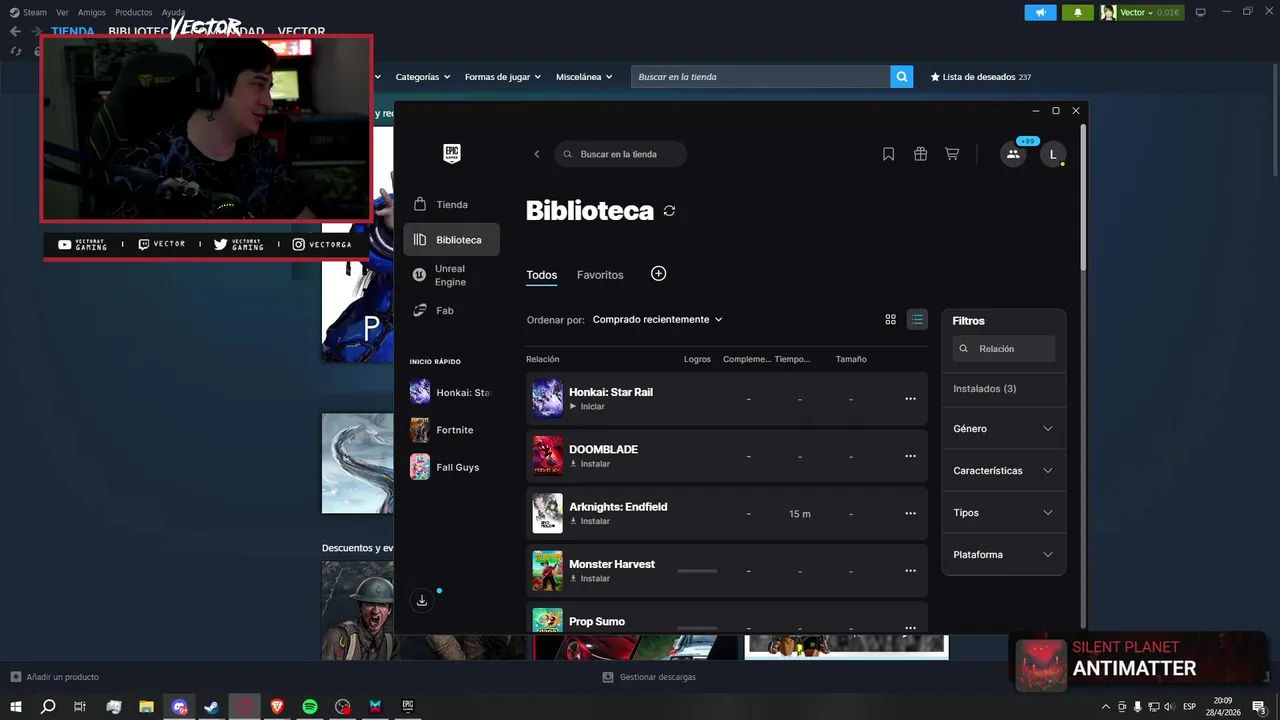Screen dimensions: 1280x720
Task: Switch to the Todos tab
Action: point(542,275)
